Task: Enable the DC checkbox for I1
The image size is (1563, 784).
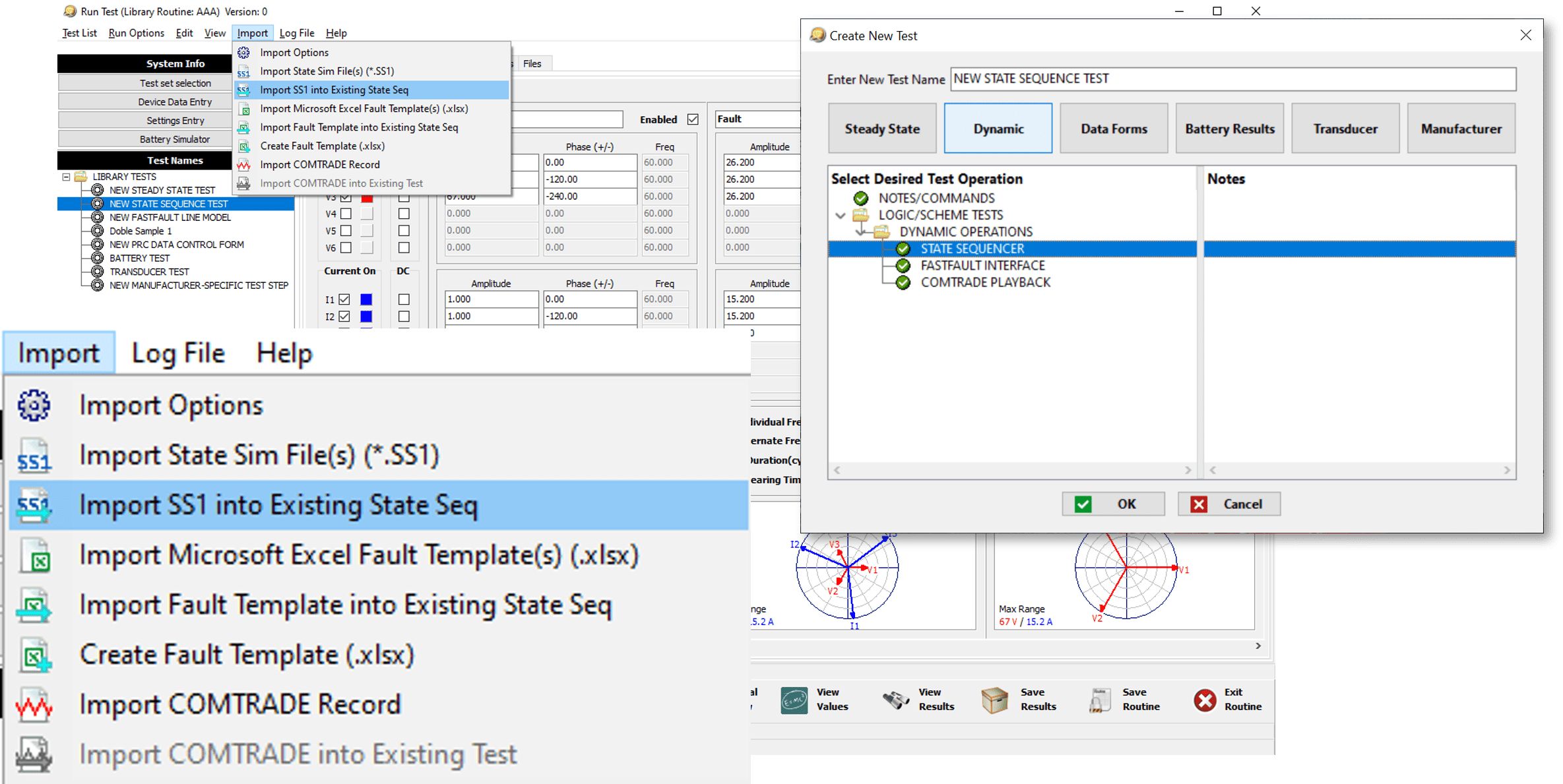Action: click(x=404, y=299)
